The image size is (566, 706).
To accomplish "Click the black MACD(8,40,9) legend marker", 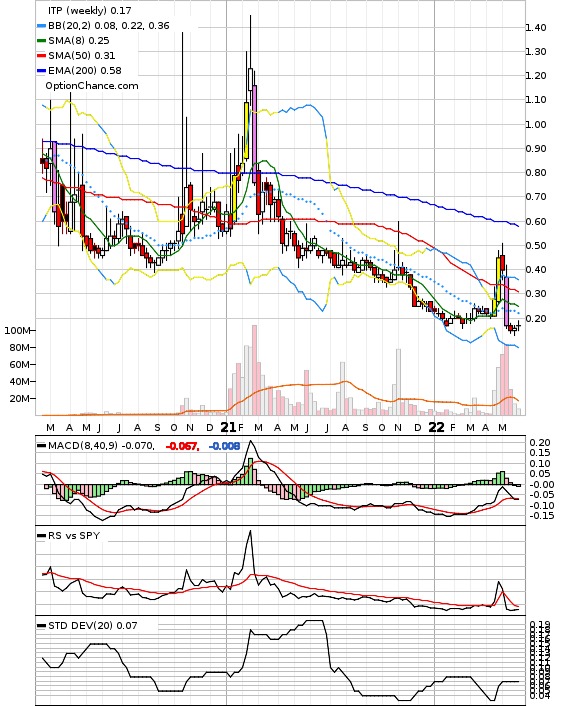I will point(41,446).
